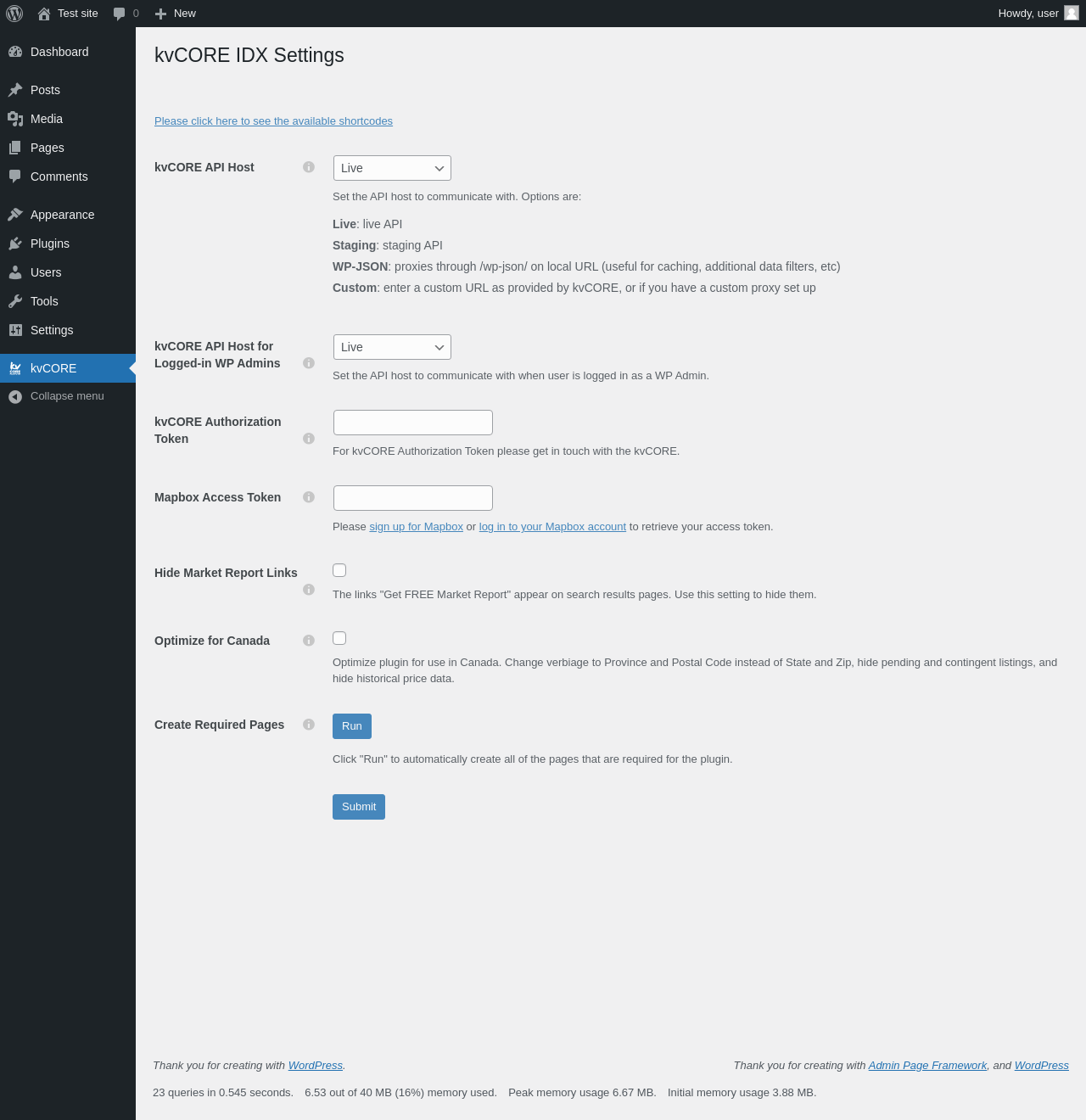Click the kvCORE IDX Settings heading

pyautogui.click(x=249, y=55)
